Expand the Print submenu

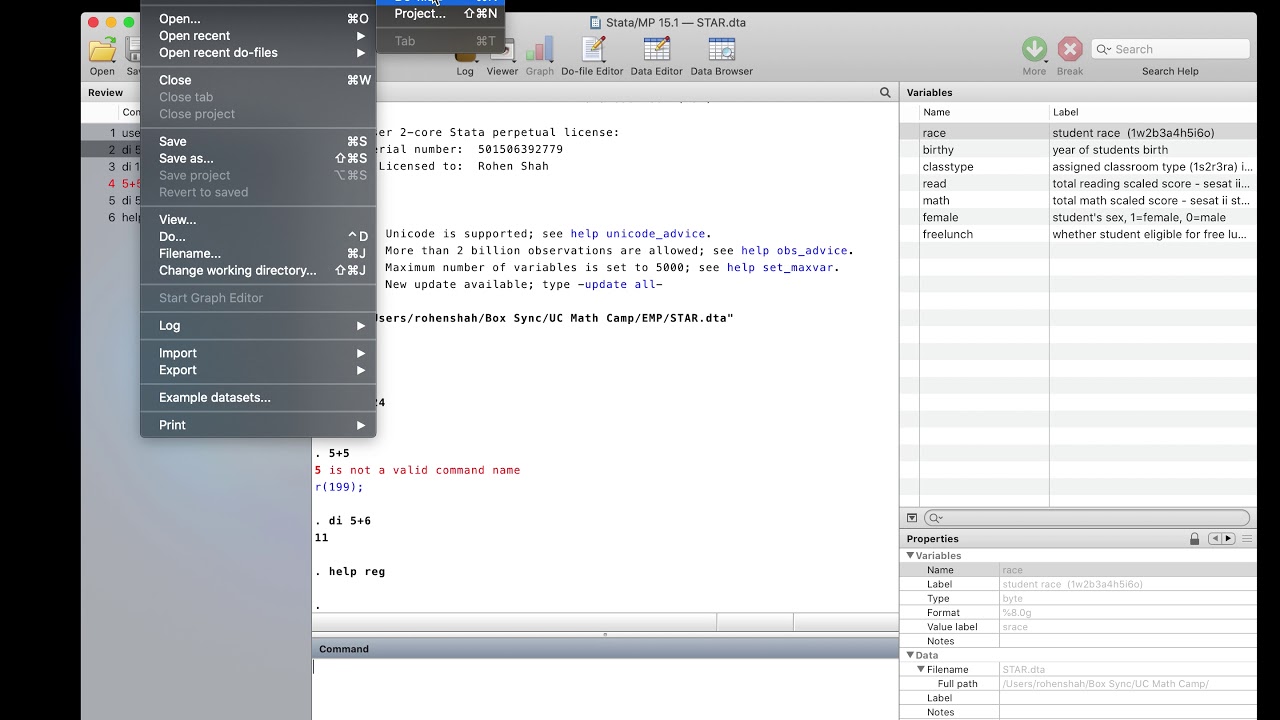[x=258, y=425]
